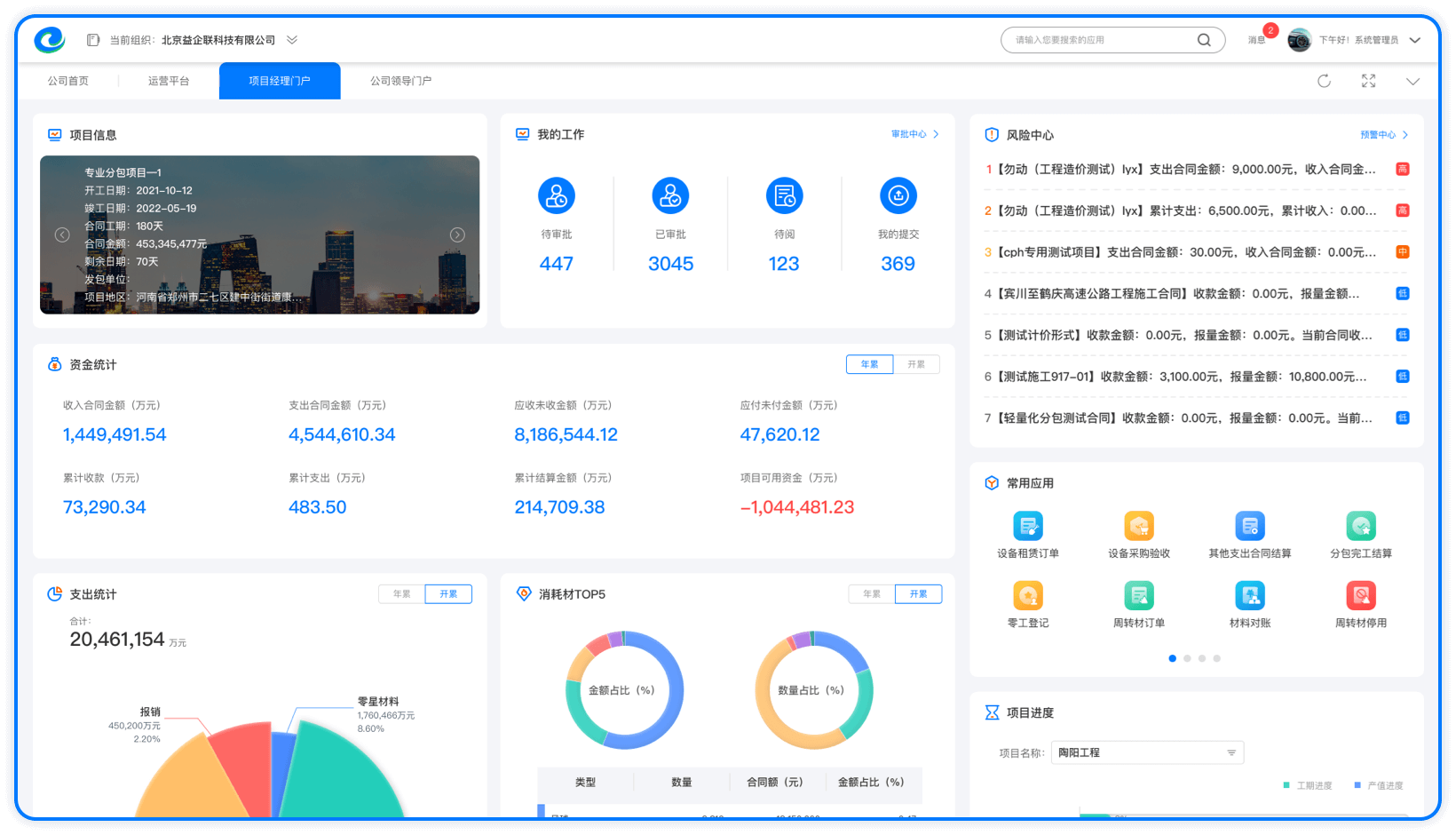Open the 零工登记 app

pyautogui.click(x=1028, y=605)
